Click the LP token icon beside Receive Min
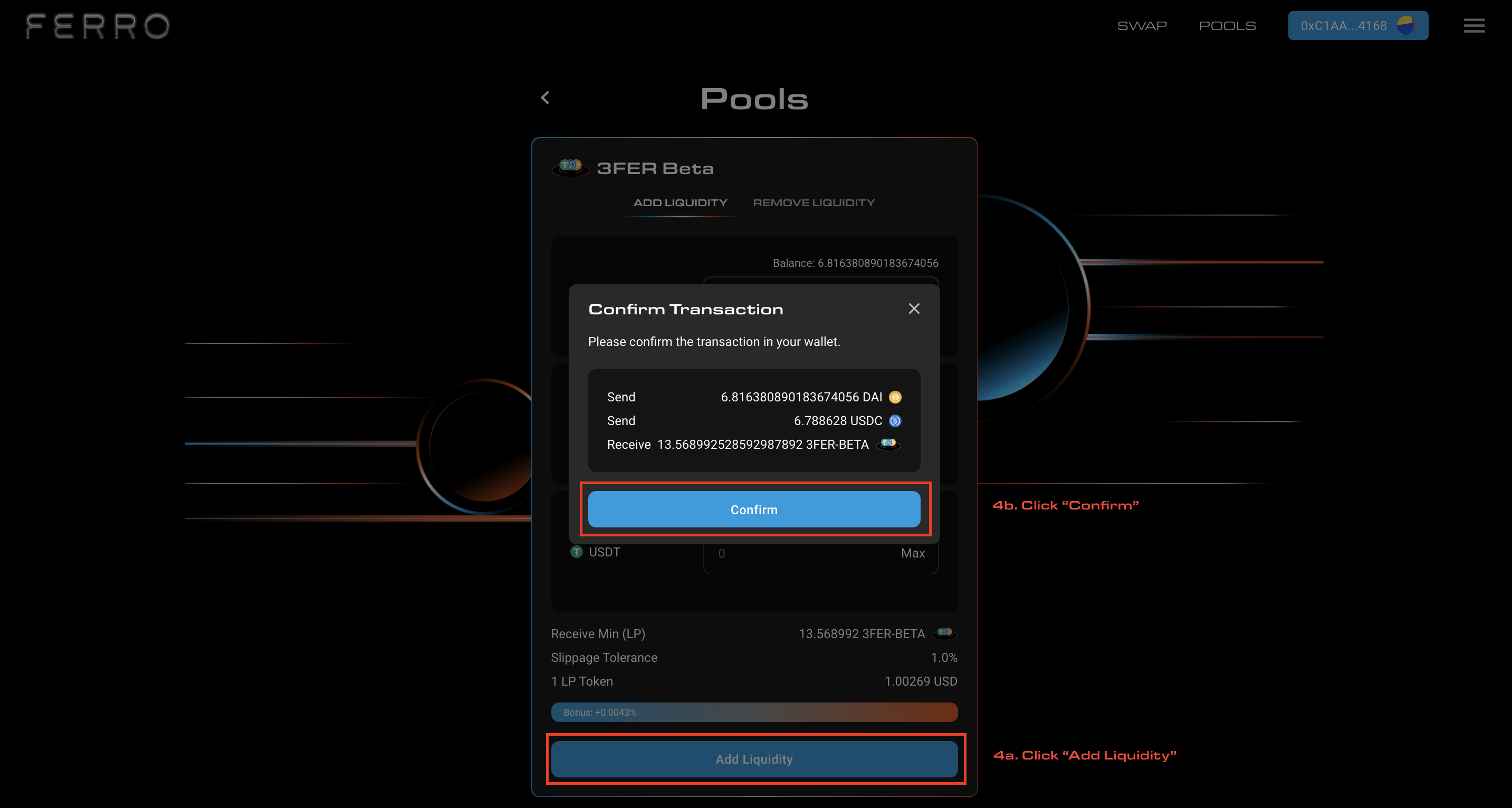Viewport: 1512px width, 808px height. click(945, 633)
